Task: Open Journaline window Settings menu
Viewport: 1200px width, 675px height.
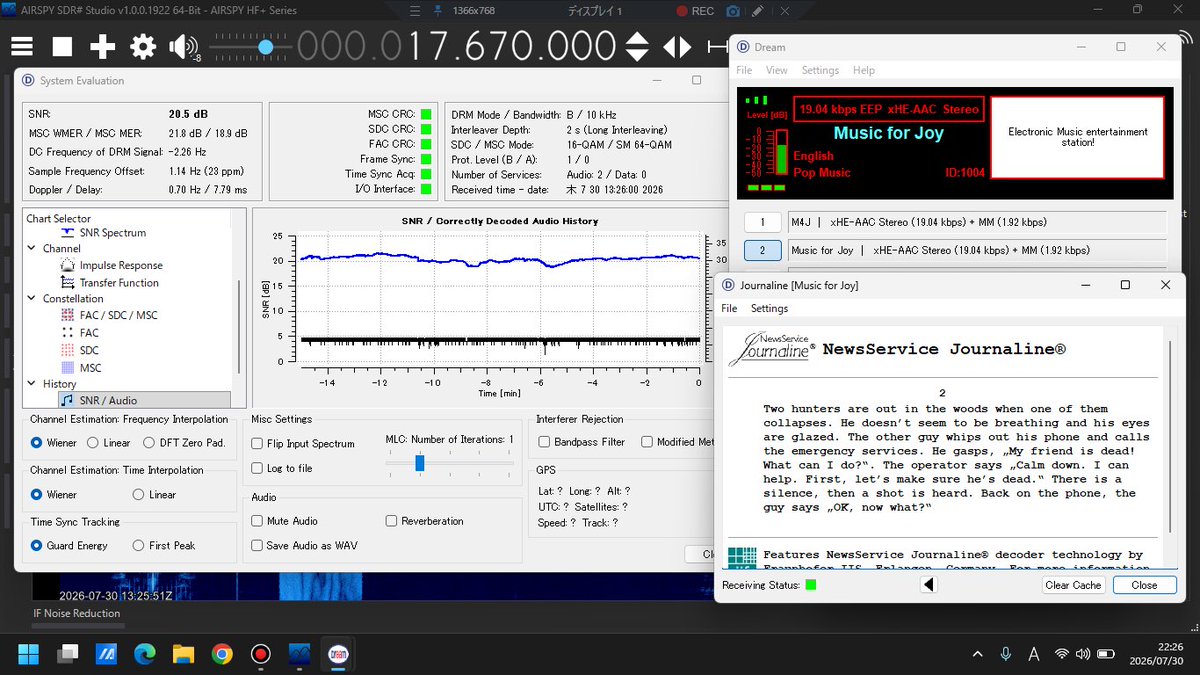Action: 770,309
